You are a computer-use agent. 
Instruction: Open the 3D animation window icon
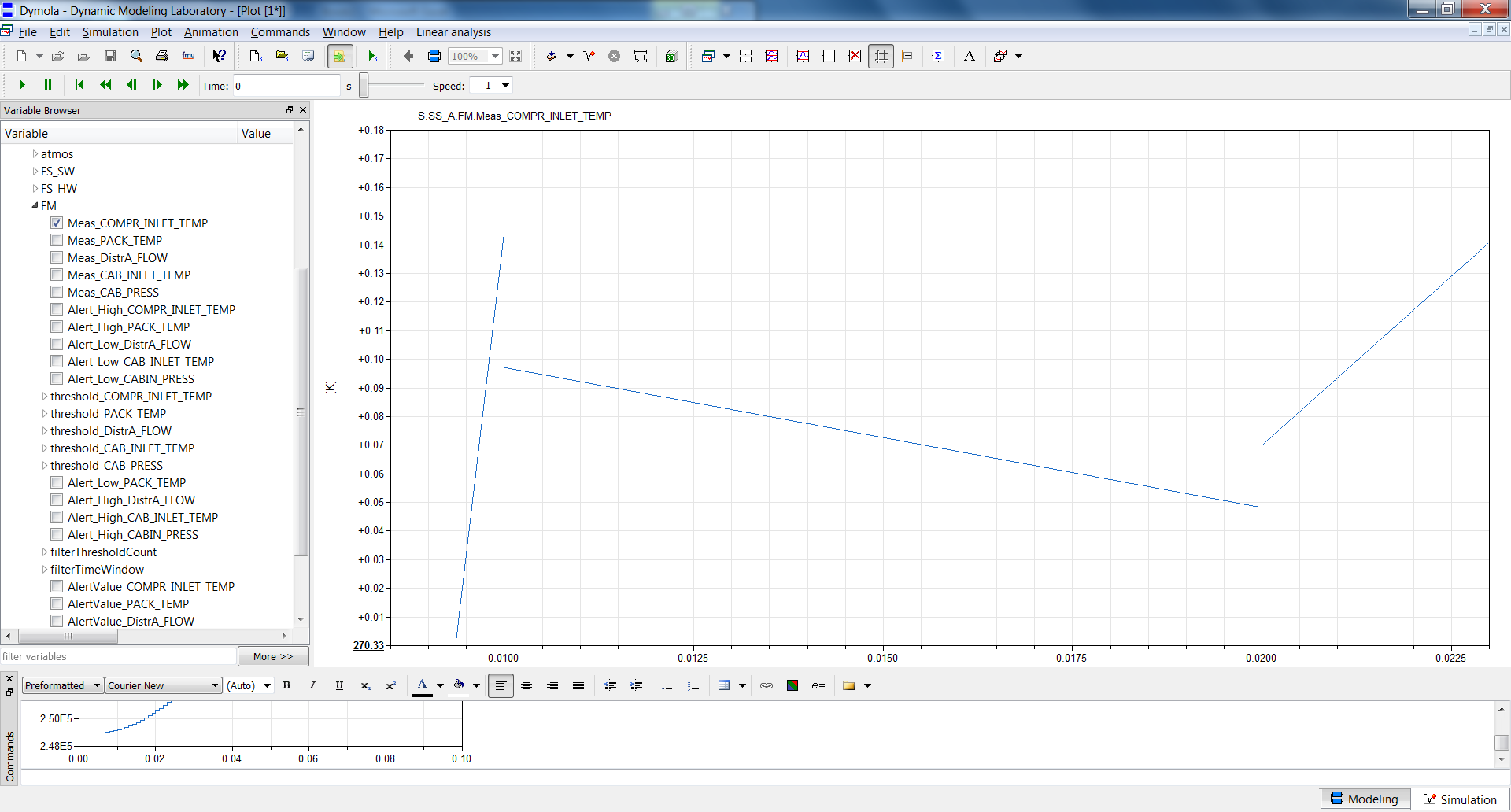pyautogui.click(x=672, y=56)
